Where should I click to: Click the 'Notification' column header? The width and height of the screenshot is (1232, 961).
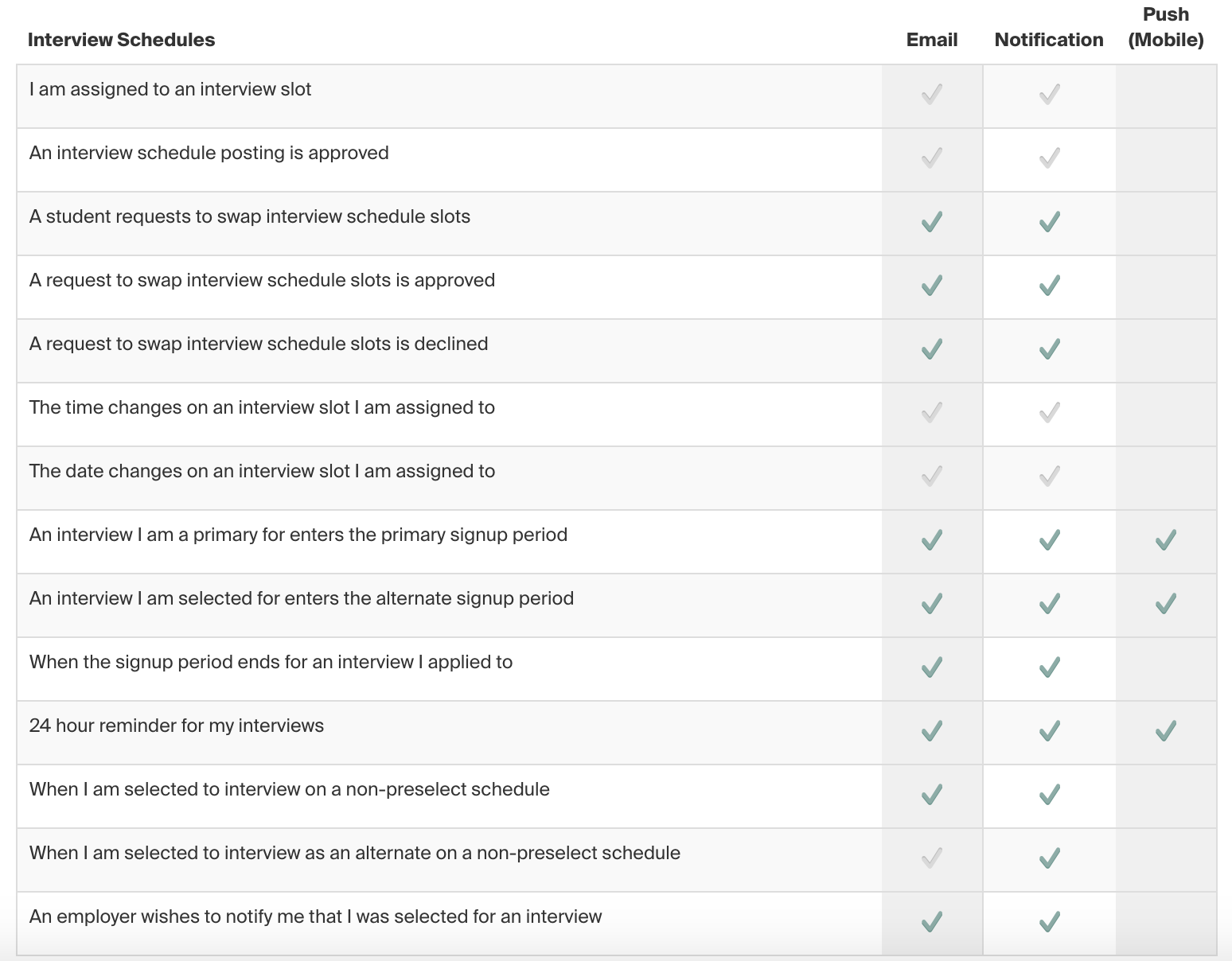point(1049,40)
